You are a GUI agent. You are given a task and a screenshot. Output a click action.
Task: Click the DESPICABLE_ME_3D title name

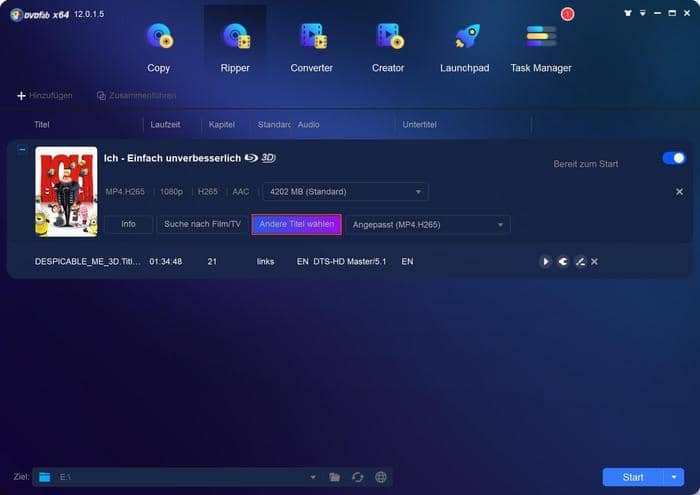[x=88, y=262]
